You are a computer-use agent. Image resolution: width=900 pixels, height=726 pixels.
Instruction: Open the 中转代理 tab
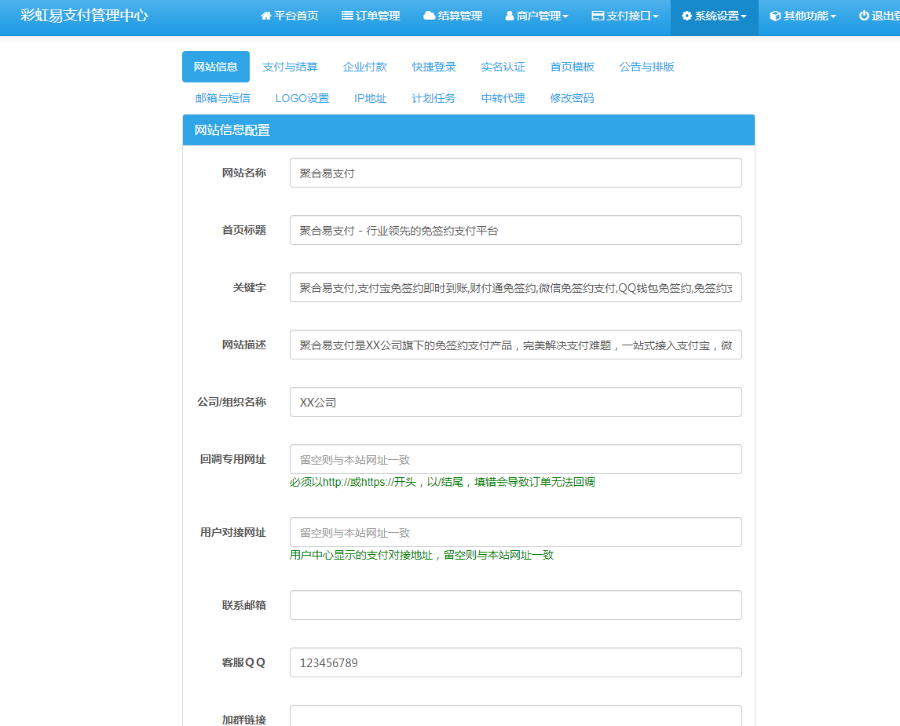[503, 98]
